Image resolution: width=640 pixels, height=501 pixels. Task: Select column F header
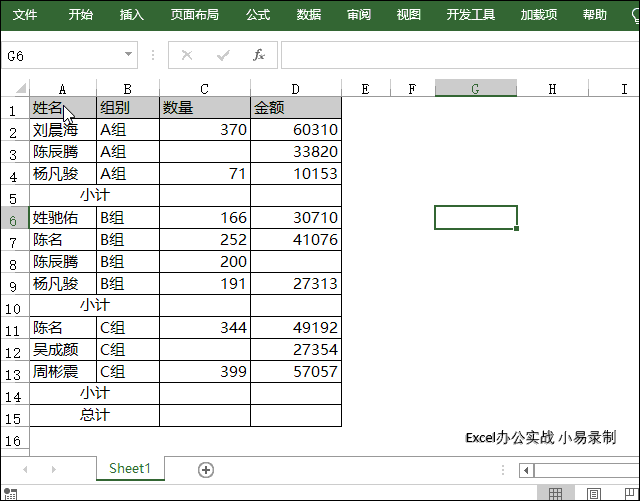(412, 89)
